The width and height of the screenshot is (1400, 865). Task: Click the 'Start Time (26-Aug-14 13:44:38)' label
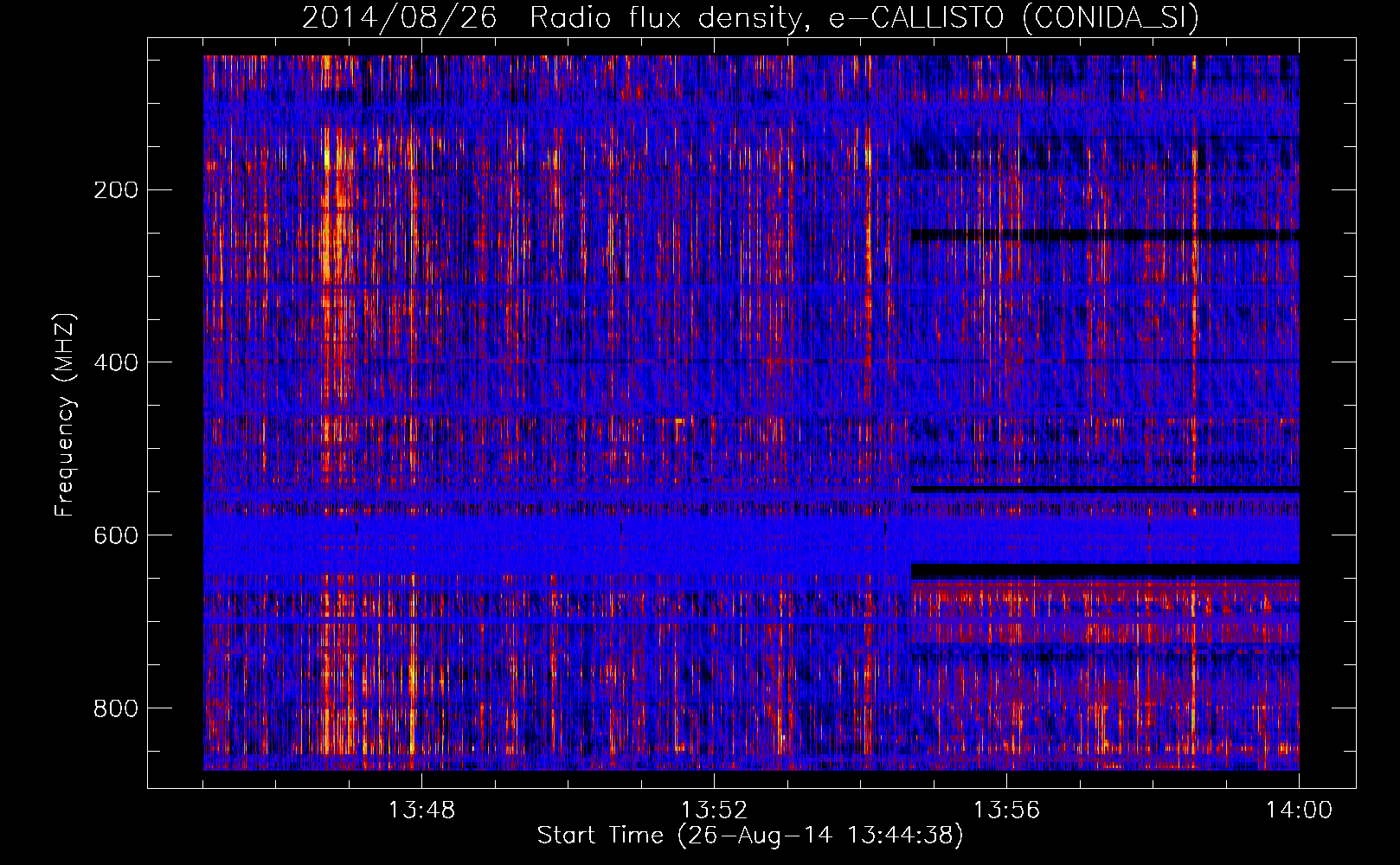pos(750,836)
